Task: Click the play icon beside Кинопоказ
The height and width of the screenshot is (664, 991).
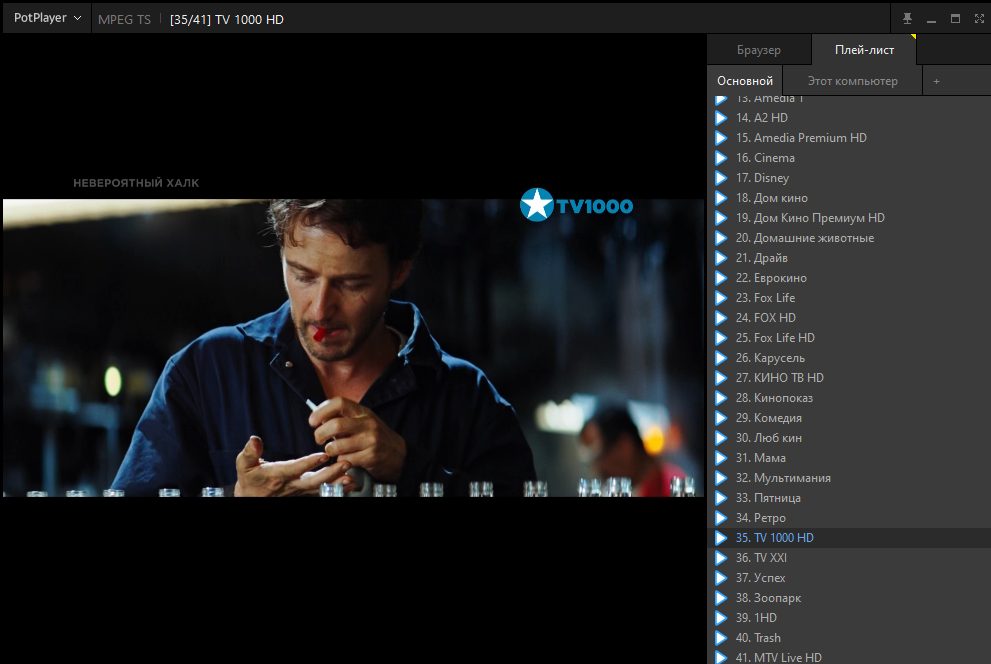Action: (720, 398)
